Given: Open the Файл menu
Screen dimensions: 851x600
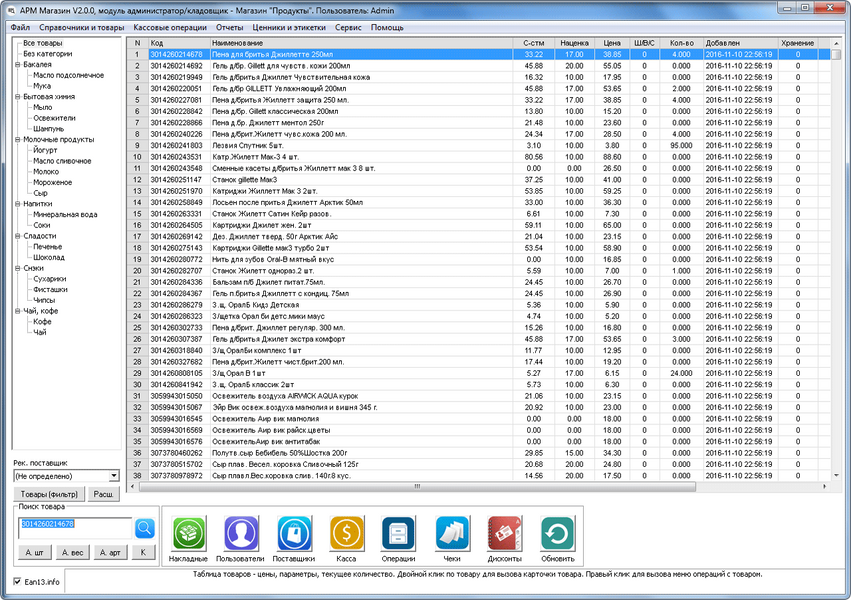Looking at the screenshot, I should coord(20,27).
